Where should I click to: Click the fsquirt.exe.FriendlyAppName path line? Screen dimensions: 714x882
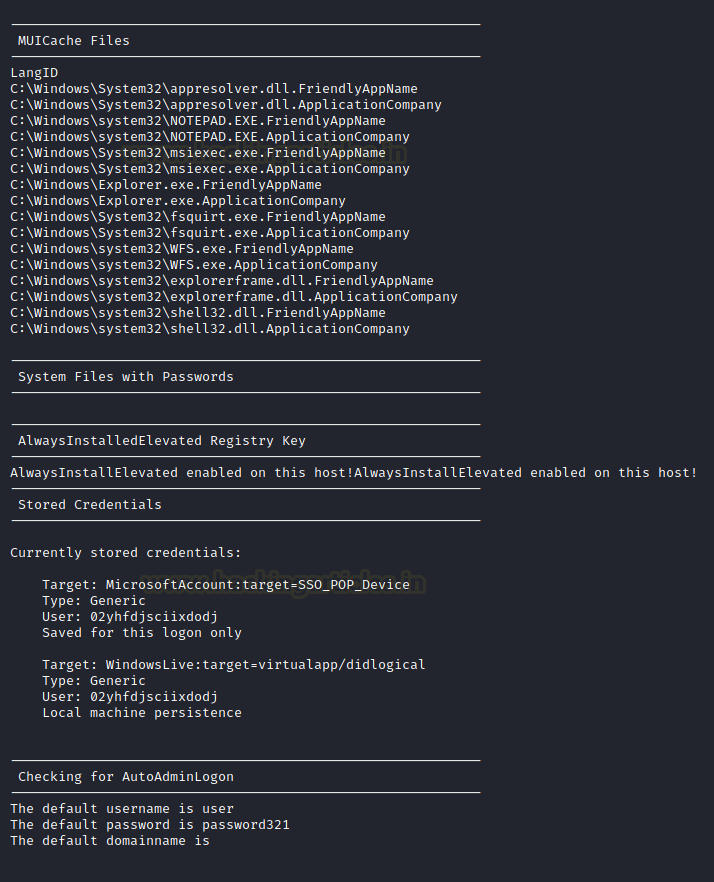click(x=198, y=217)
